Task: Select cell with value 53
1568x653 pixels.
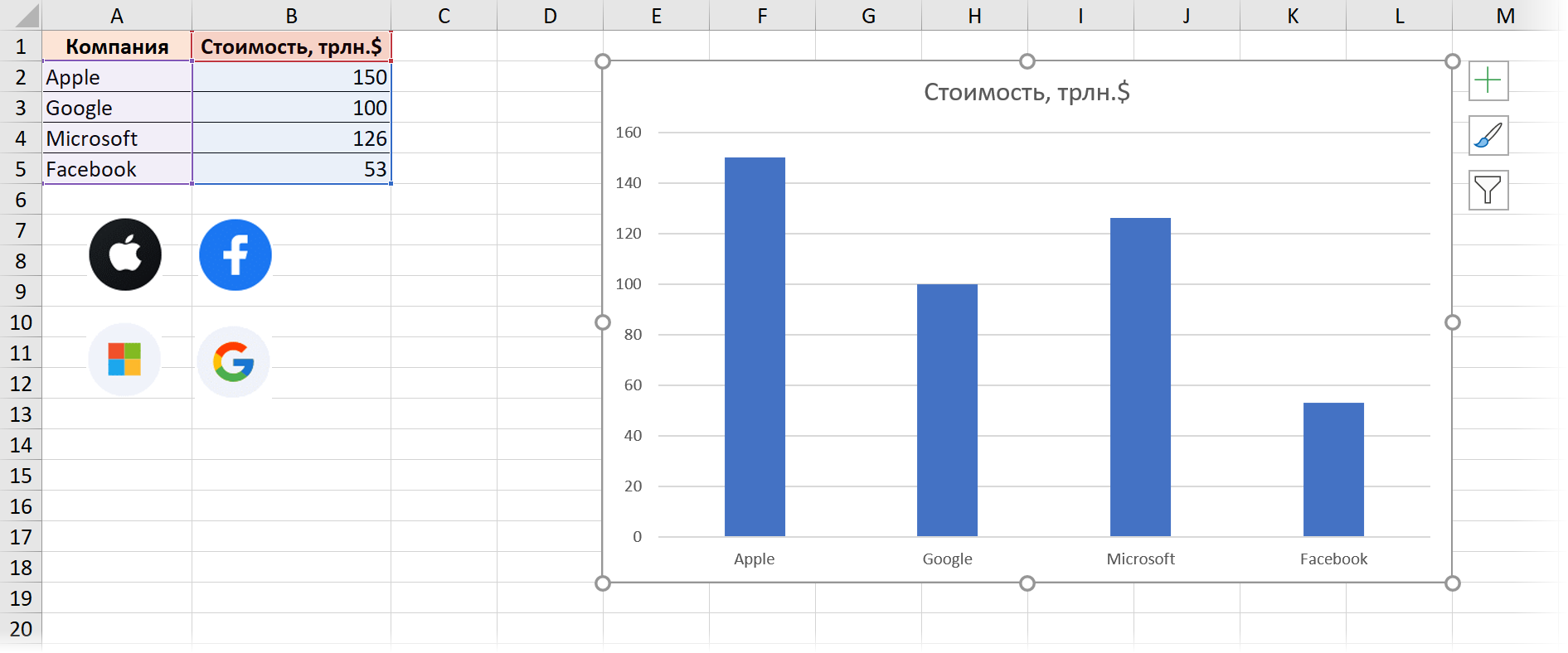Action: [x=292, y=169]
